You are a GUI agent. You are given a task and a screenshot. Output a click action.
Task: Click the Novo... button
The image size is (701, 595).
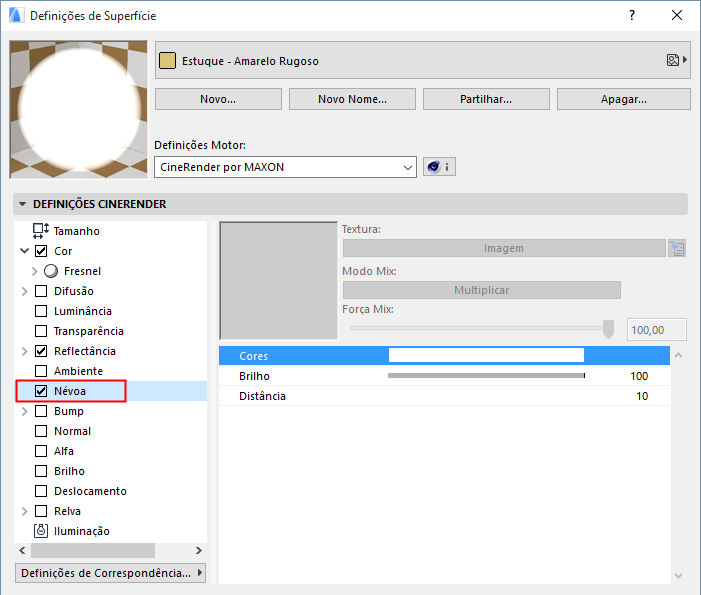[218, 99]
